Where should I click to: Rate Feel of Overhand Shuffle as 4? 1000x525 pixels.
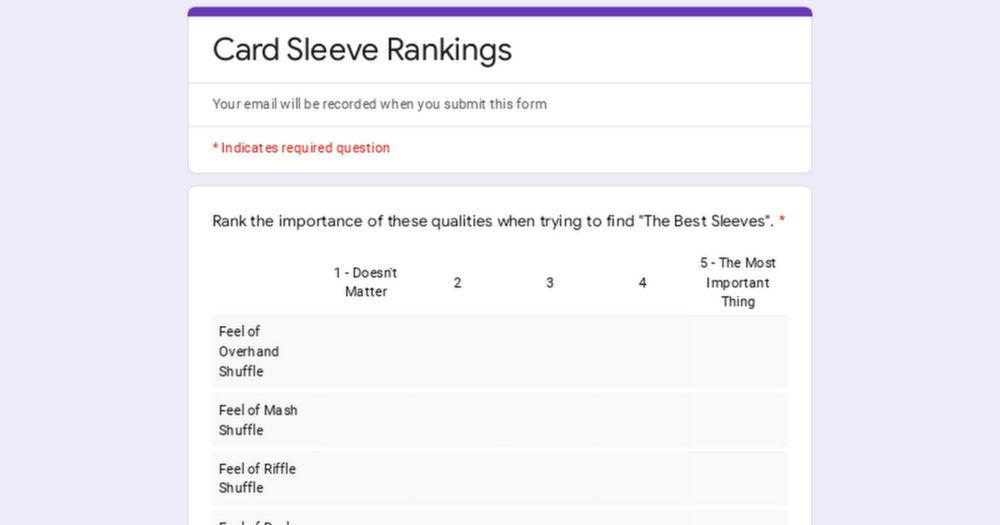(x=642, y=351)
